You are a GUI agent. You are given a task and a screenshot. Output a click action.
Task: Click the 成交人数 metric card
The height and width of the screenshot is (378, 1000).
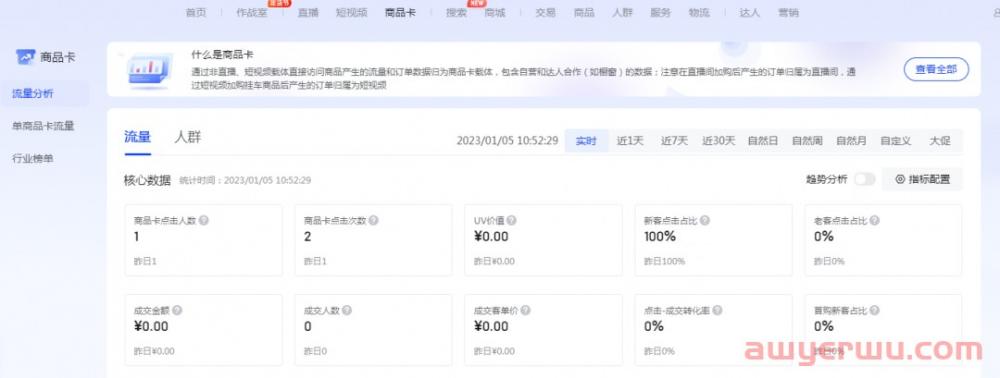[373, 330]
